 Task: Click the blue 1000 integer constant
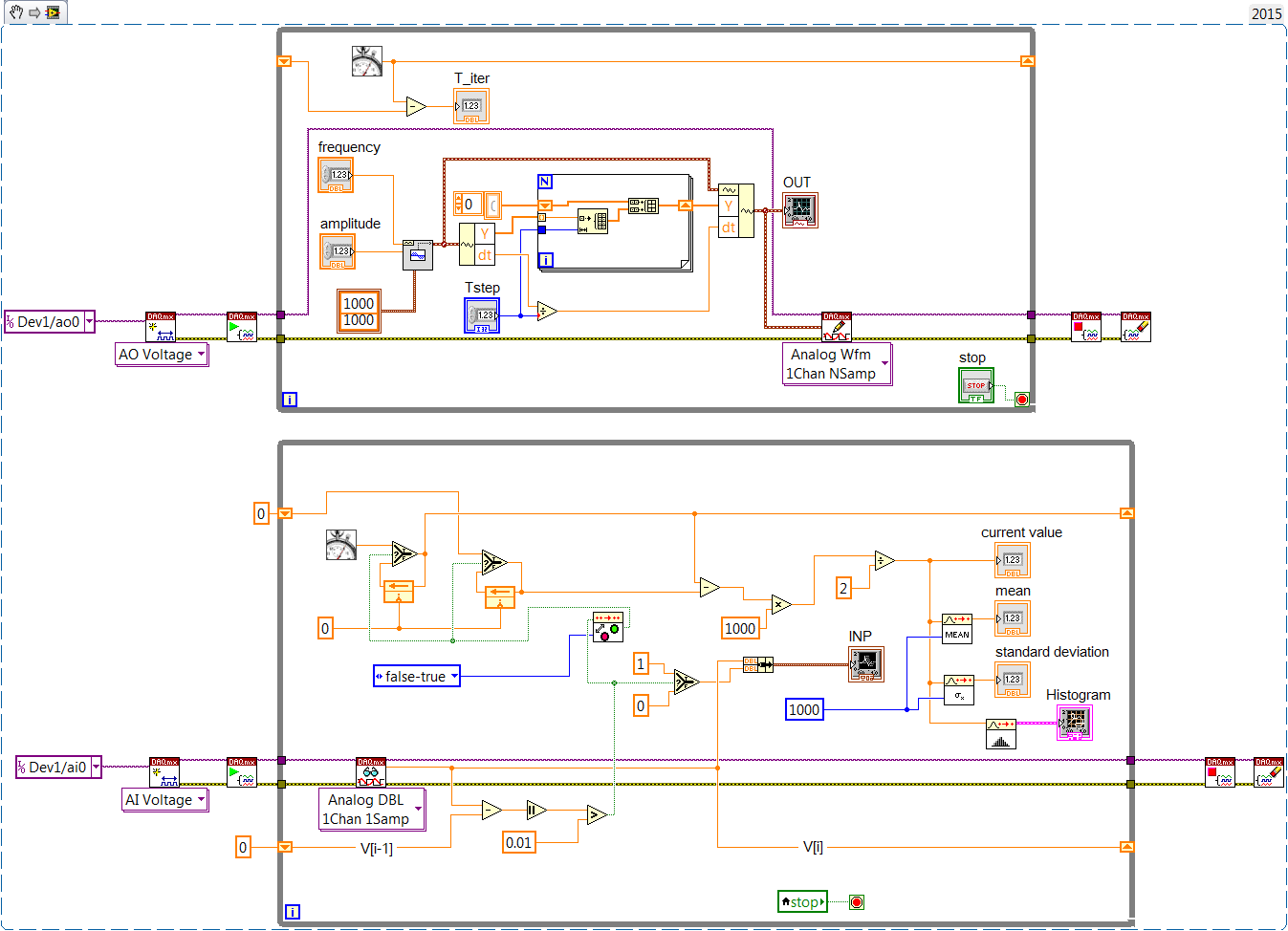804,709
